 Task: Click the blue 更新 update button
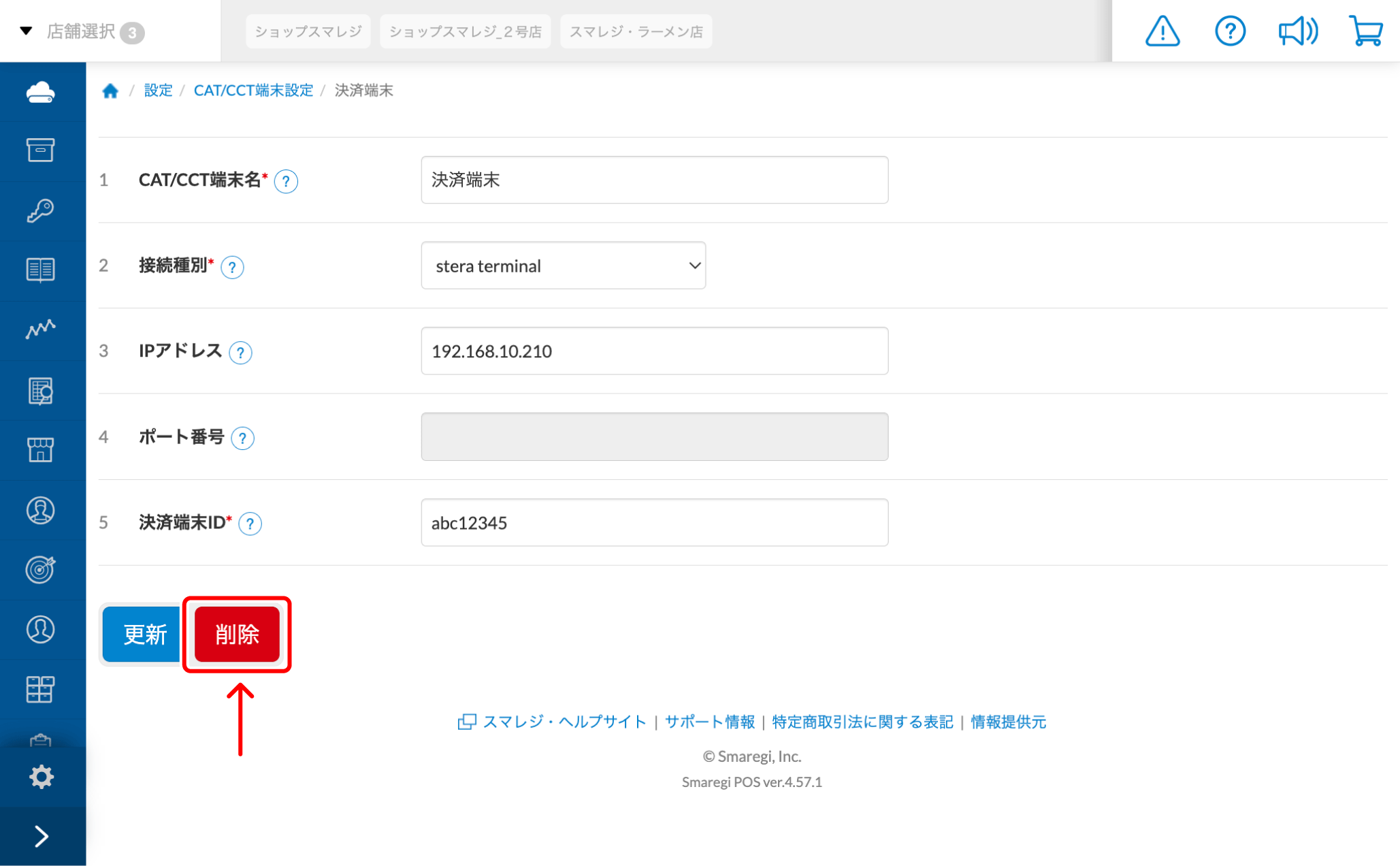(x=143, y=635)
